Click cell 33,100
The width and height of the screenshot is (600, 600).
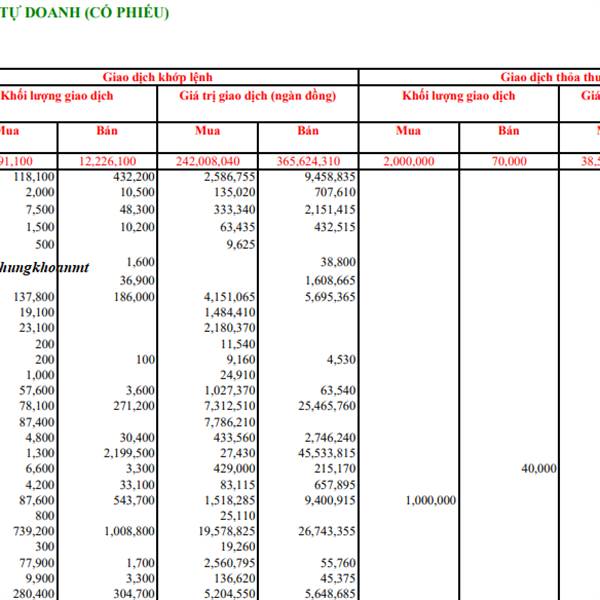pyautogui.click(x=138, y=485)
